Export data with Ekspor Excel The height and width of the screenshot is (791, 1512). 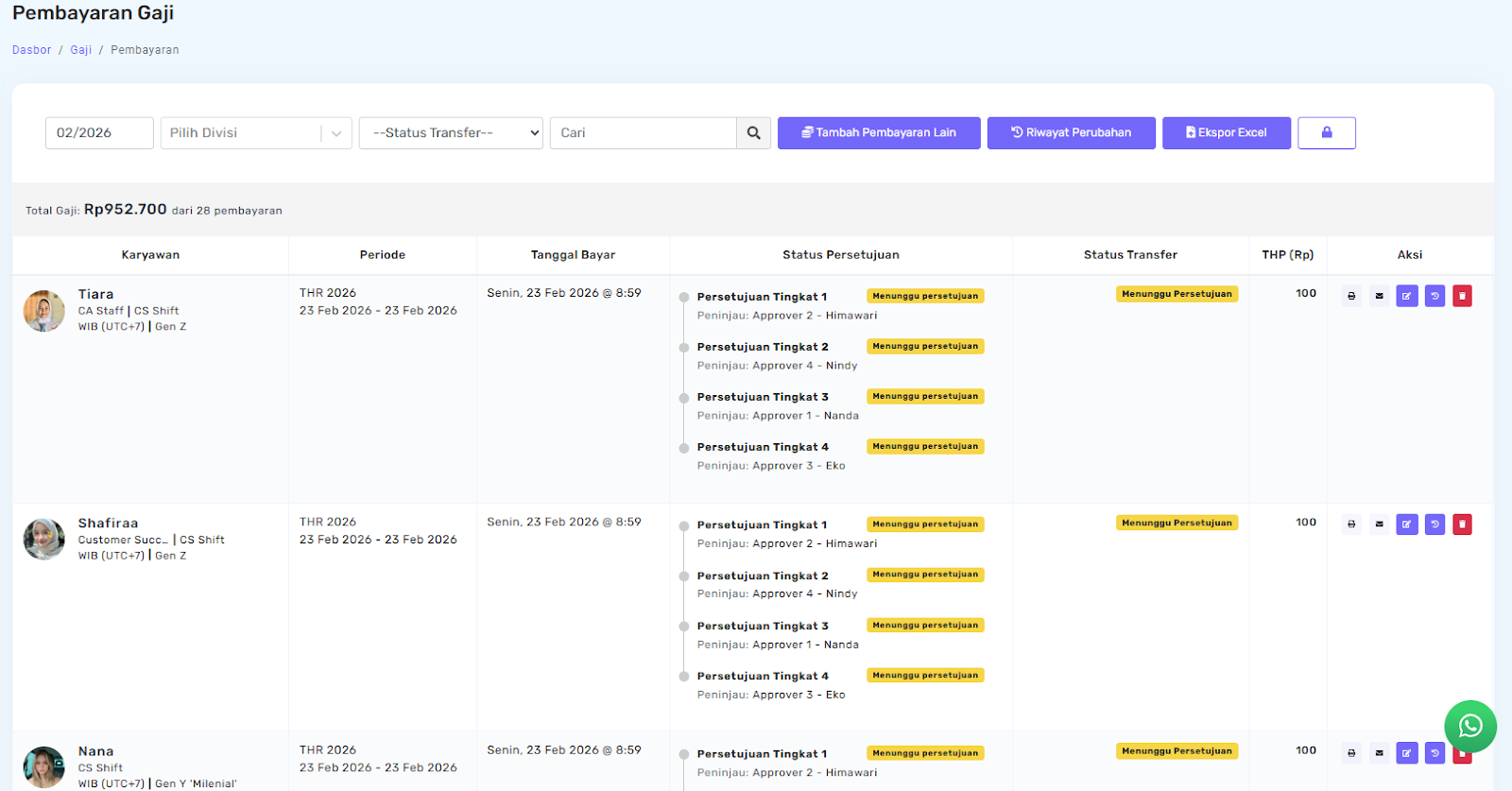1226,133
